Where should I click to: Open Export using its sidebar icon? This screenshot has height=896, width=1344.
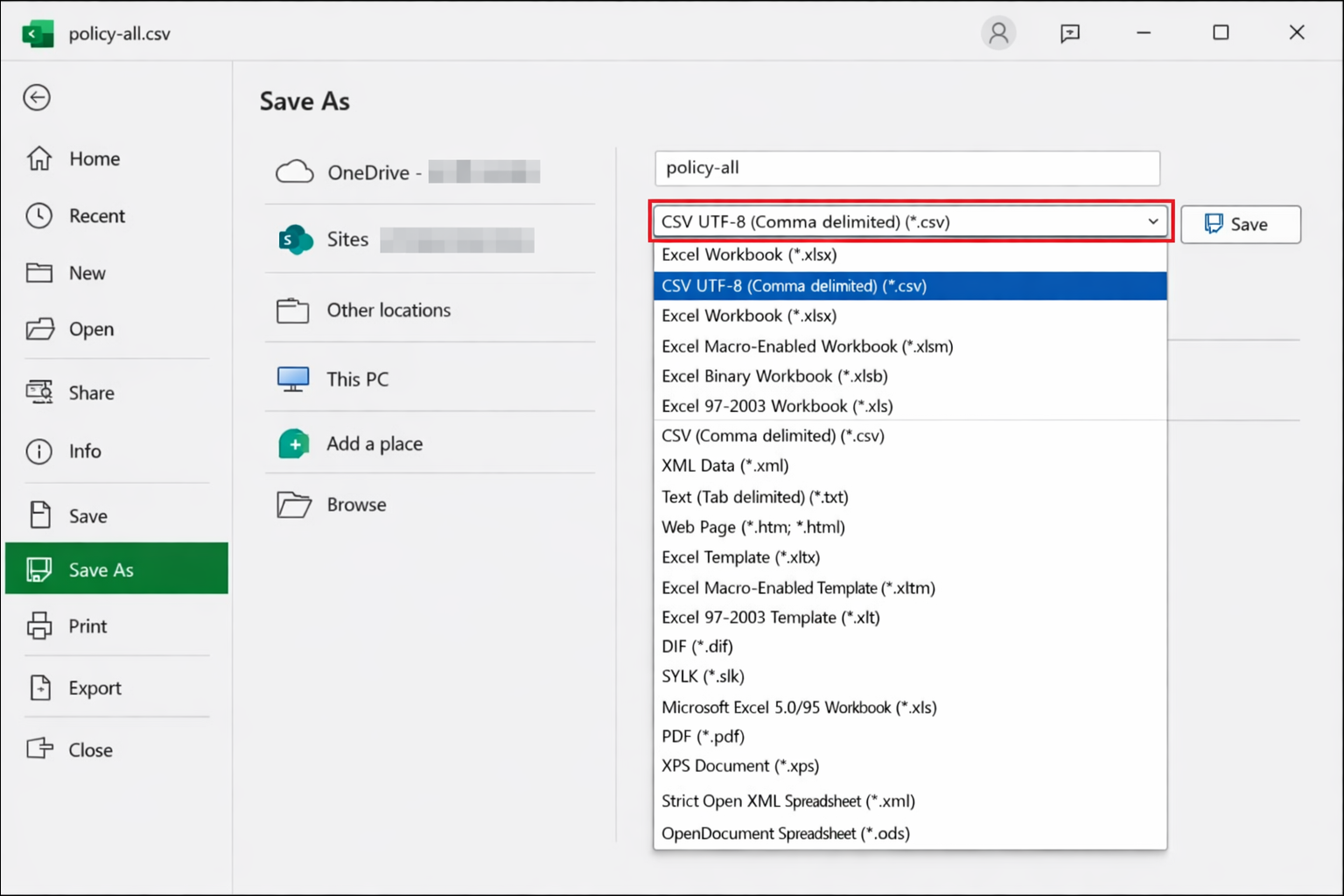40,688
